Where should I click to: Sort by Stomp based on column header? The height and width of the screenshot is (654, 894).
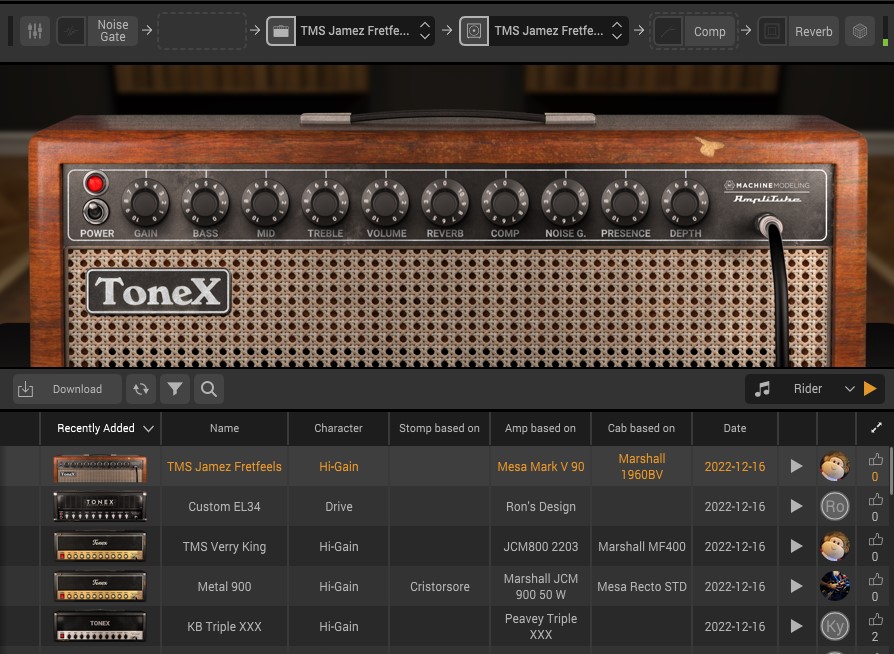coord(439,428)
